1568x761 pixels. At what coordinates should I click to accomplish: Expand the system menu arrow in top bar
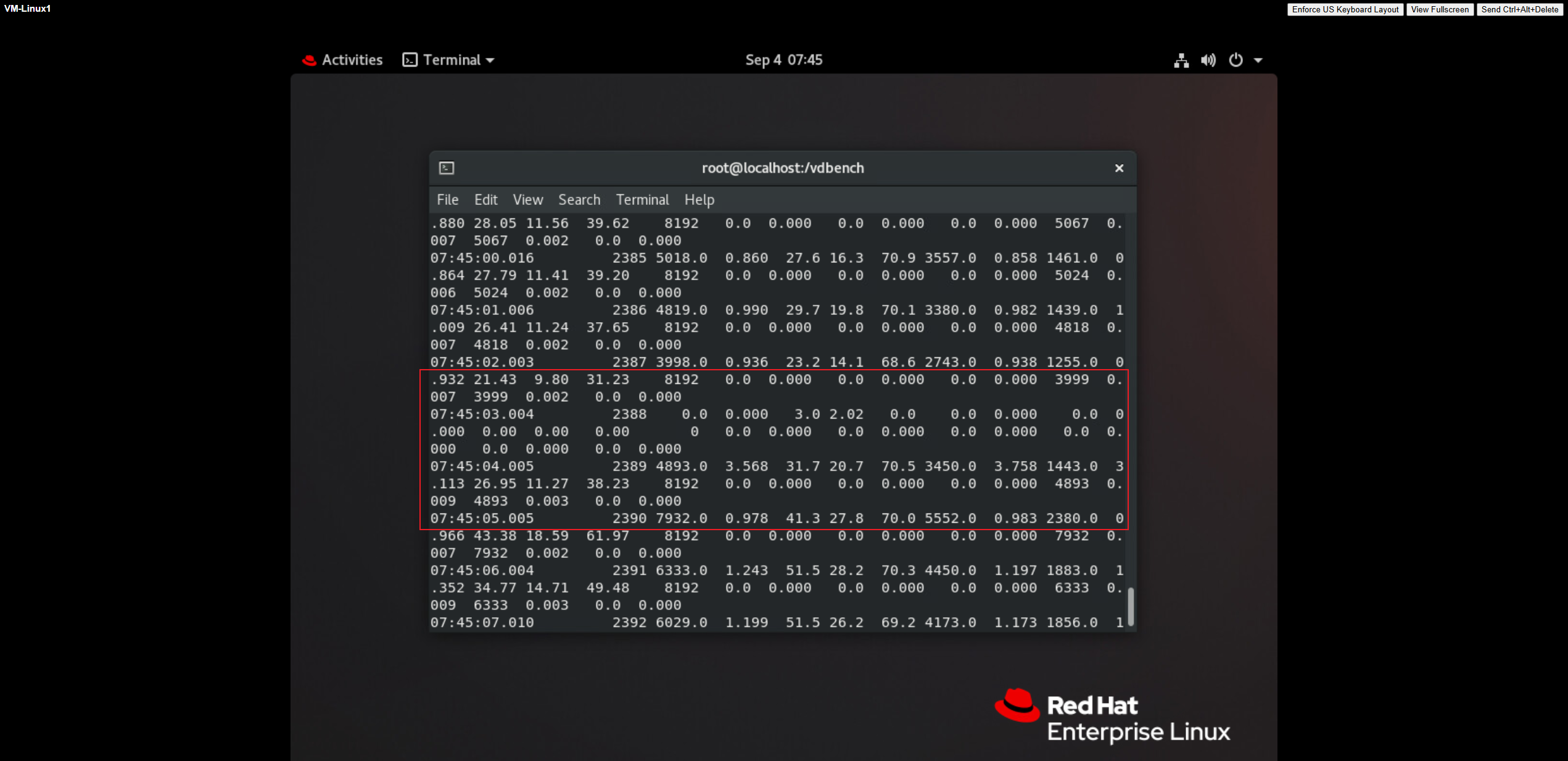[x=1258, y=60]
